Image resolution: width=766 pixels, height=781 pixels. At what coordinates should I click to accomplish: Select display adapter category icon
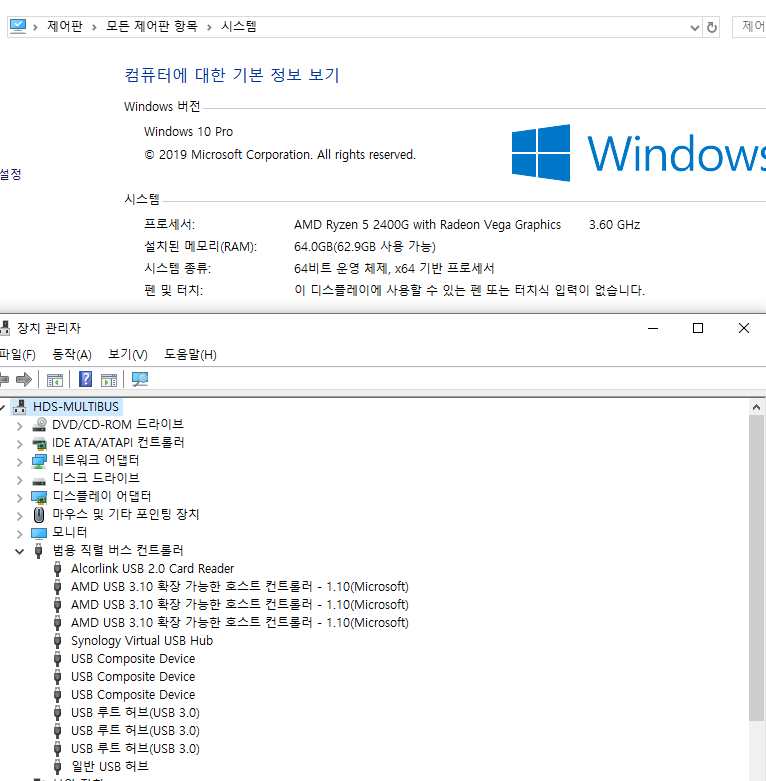pos(39,497)
